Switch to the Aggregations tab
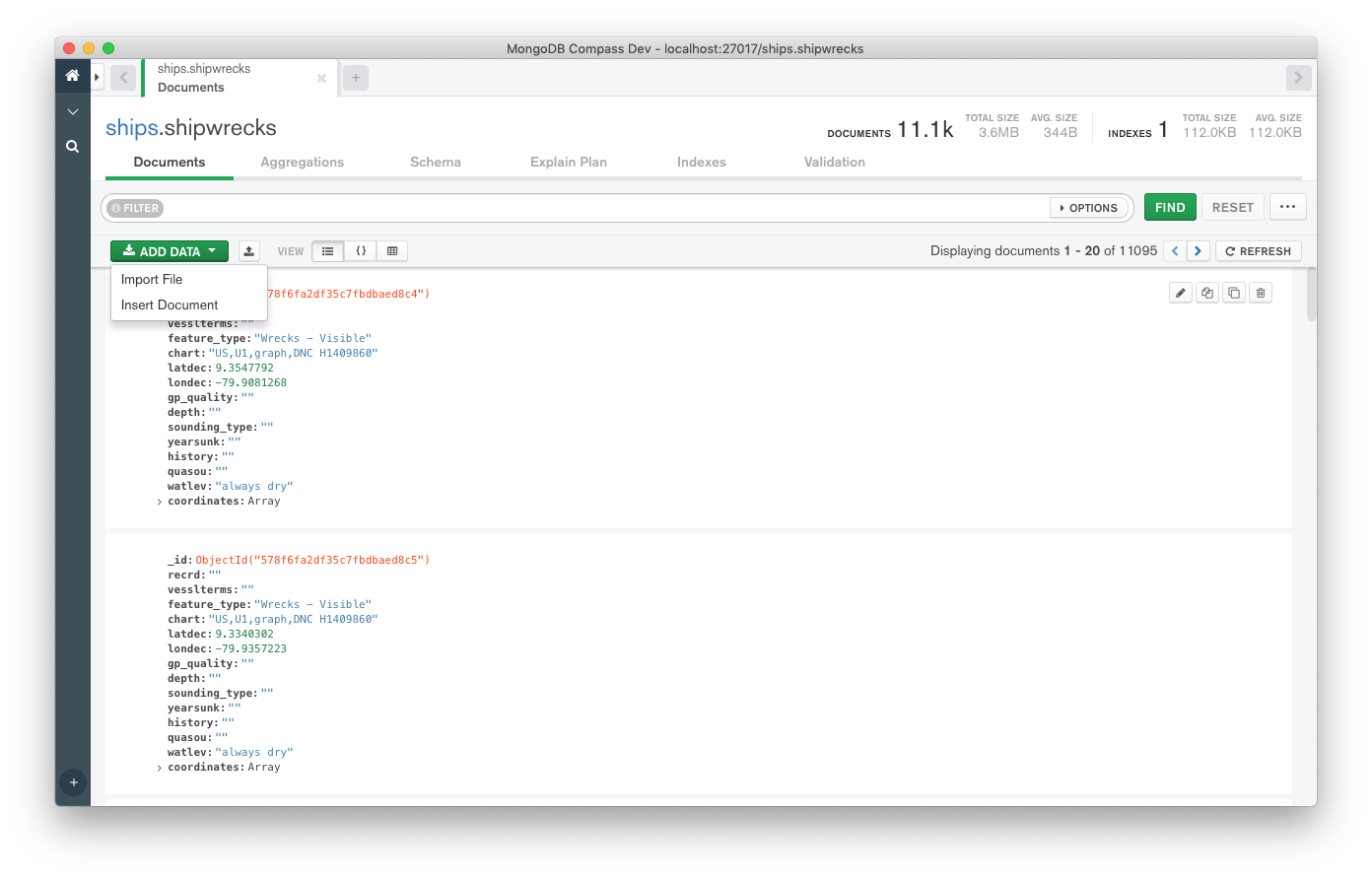Image resolution: width=1372 pixels, height=879 pixels. [x=303, y=163]
